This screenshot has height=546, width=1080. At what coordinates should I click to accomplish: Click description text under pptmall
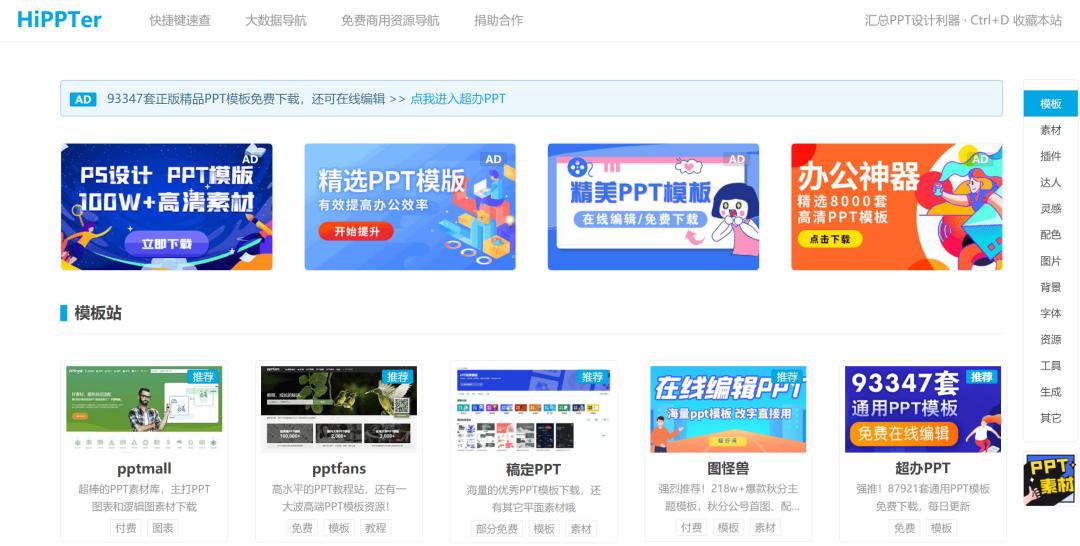pos(144,498)
